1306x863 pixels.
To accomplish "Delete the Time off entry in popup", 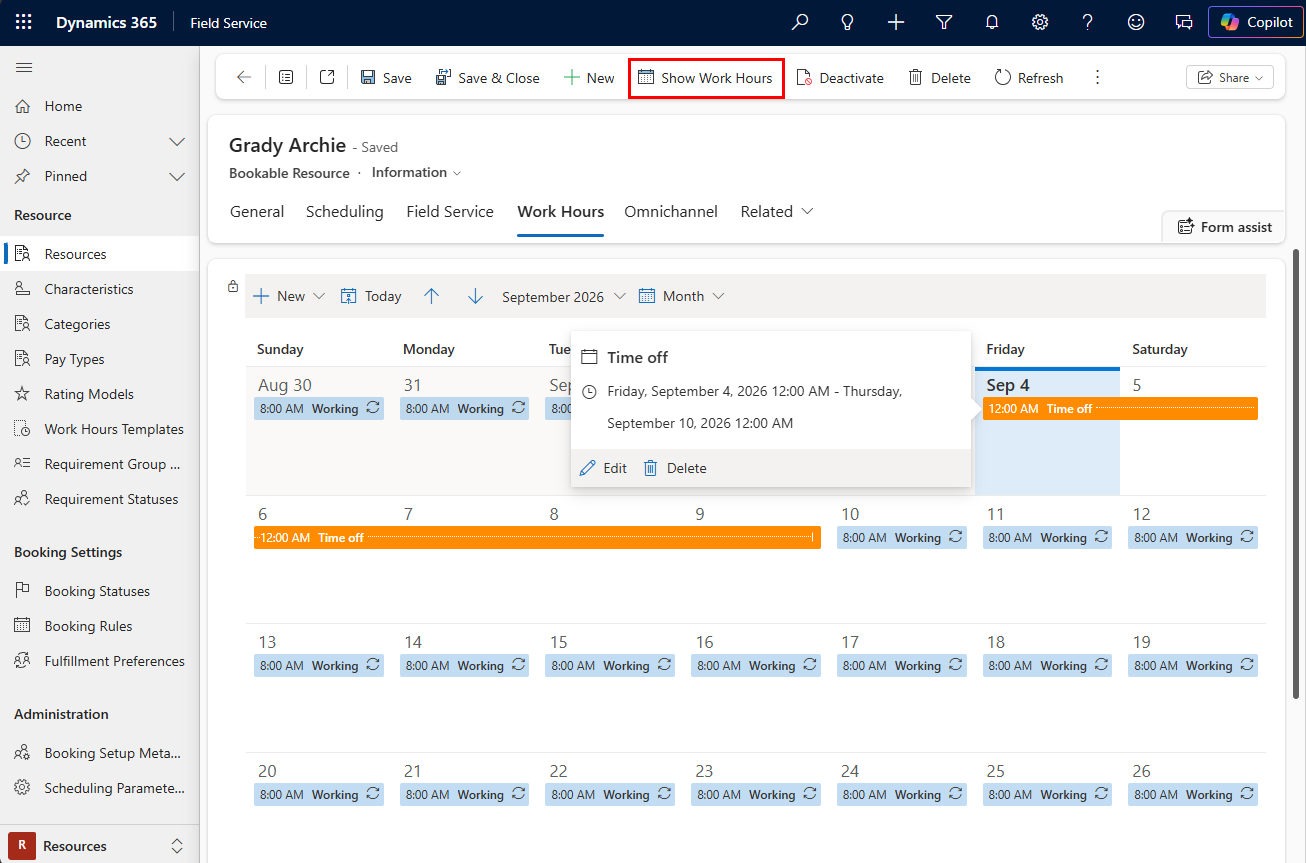I will pos(675,468).
